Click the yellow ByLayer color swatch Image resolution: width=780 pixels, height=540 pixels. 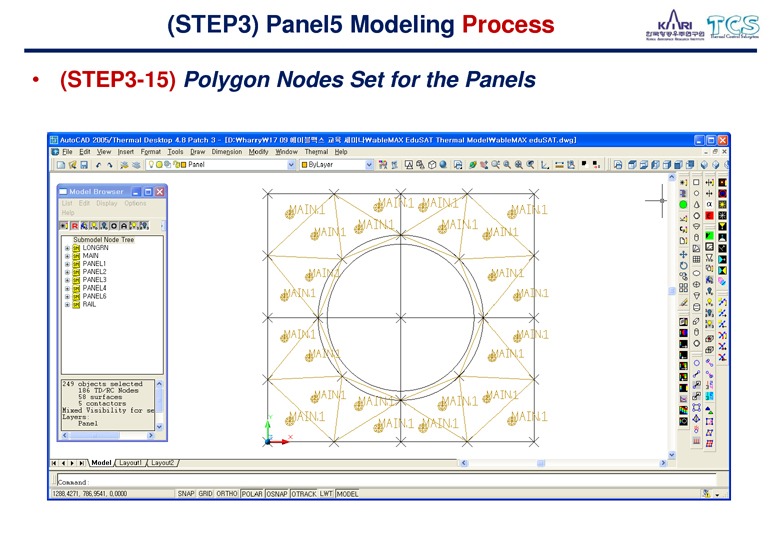pyautogui.click(x=304, y=165)
